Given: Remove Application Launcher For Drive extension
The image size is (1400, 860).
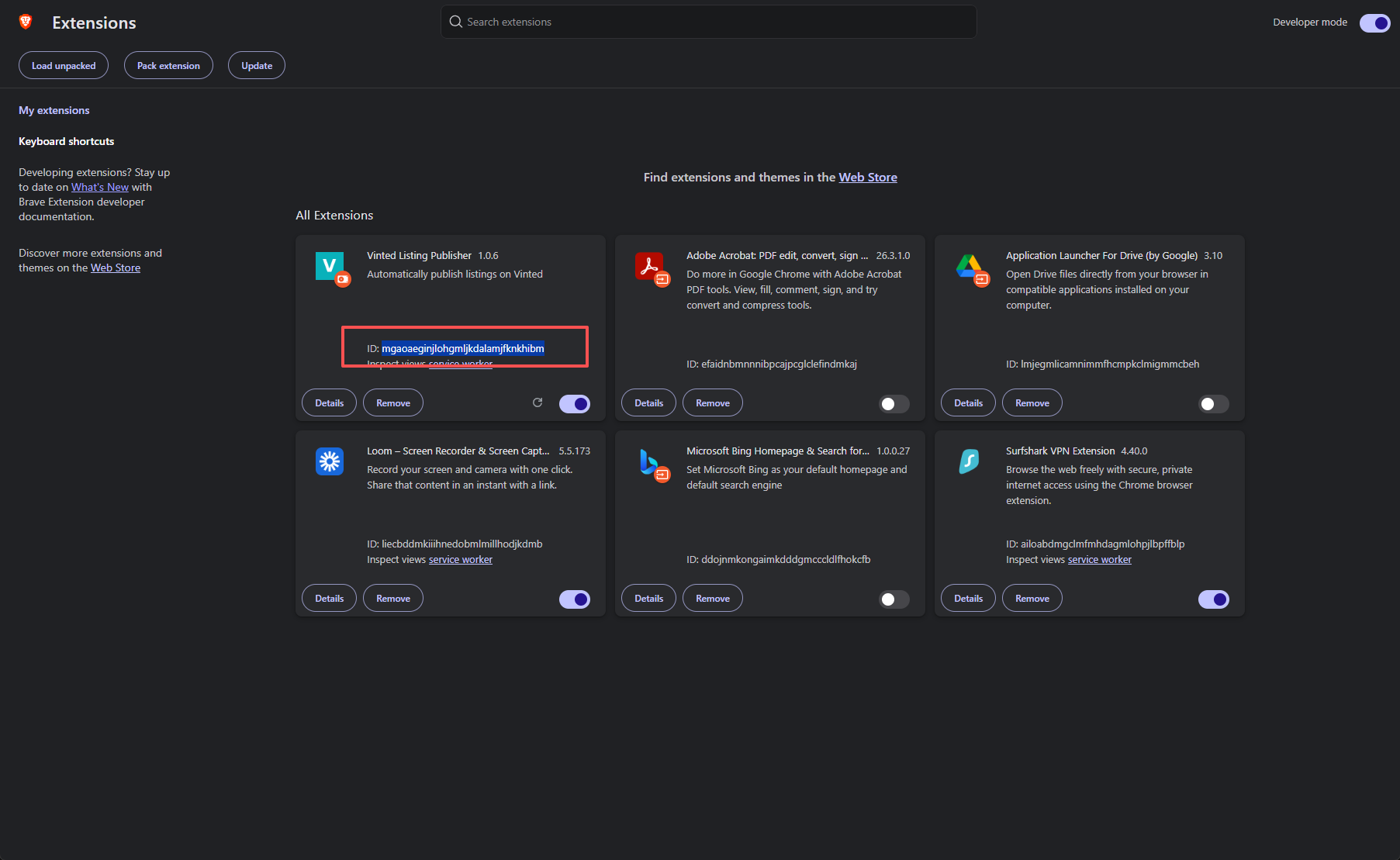Looking at the screenshot, I should (x=1032, y=402).
